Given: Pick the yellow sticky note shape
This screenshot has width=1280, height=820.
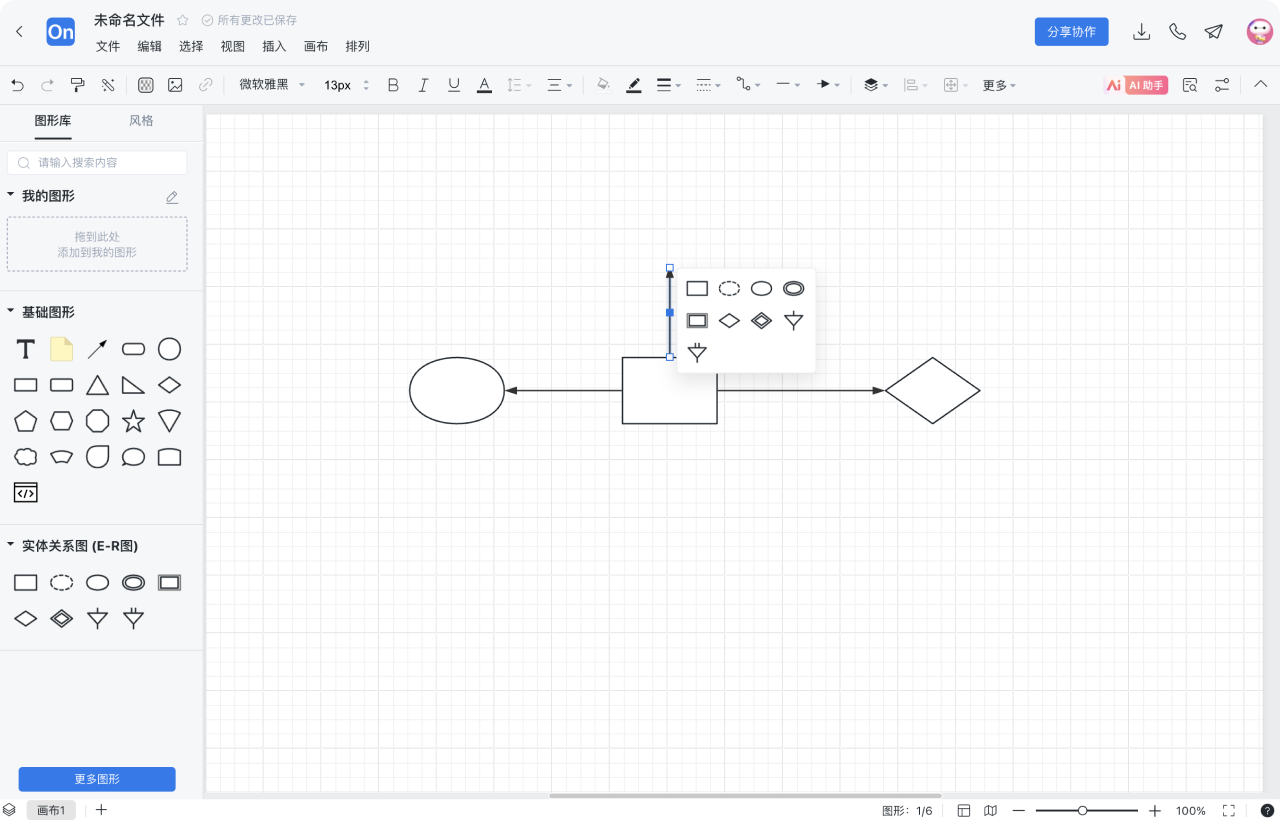Looking at the screenshot, I should pyautogui.click(x=62, y=349).
